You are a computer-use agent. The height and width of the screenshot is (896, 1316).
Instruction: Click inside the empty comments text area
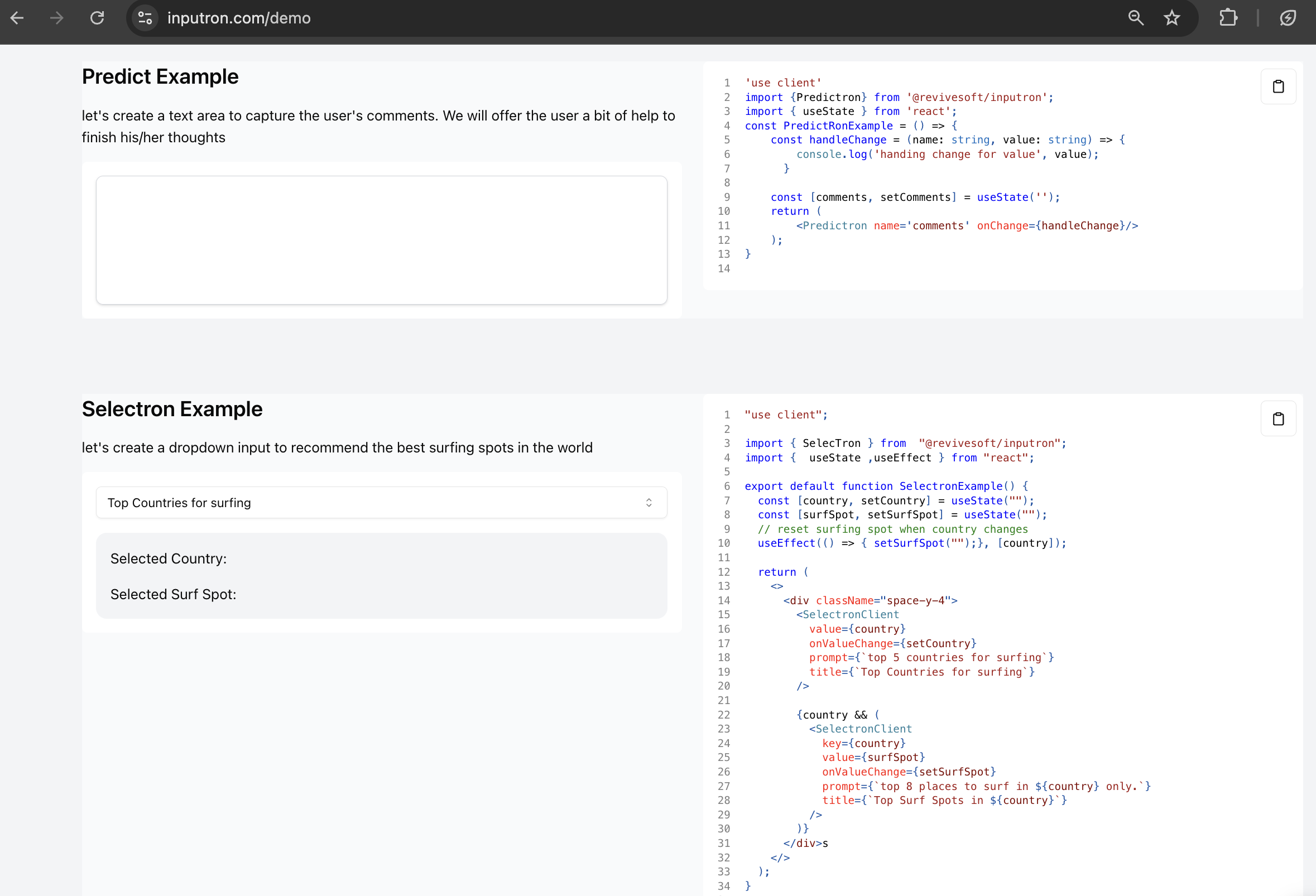381,240
